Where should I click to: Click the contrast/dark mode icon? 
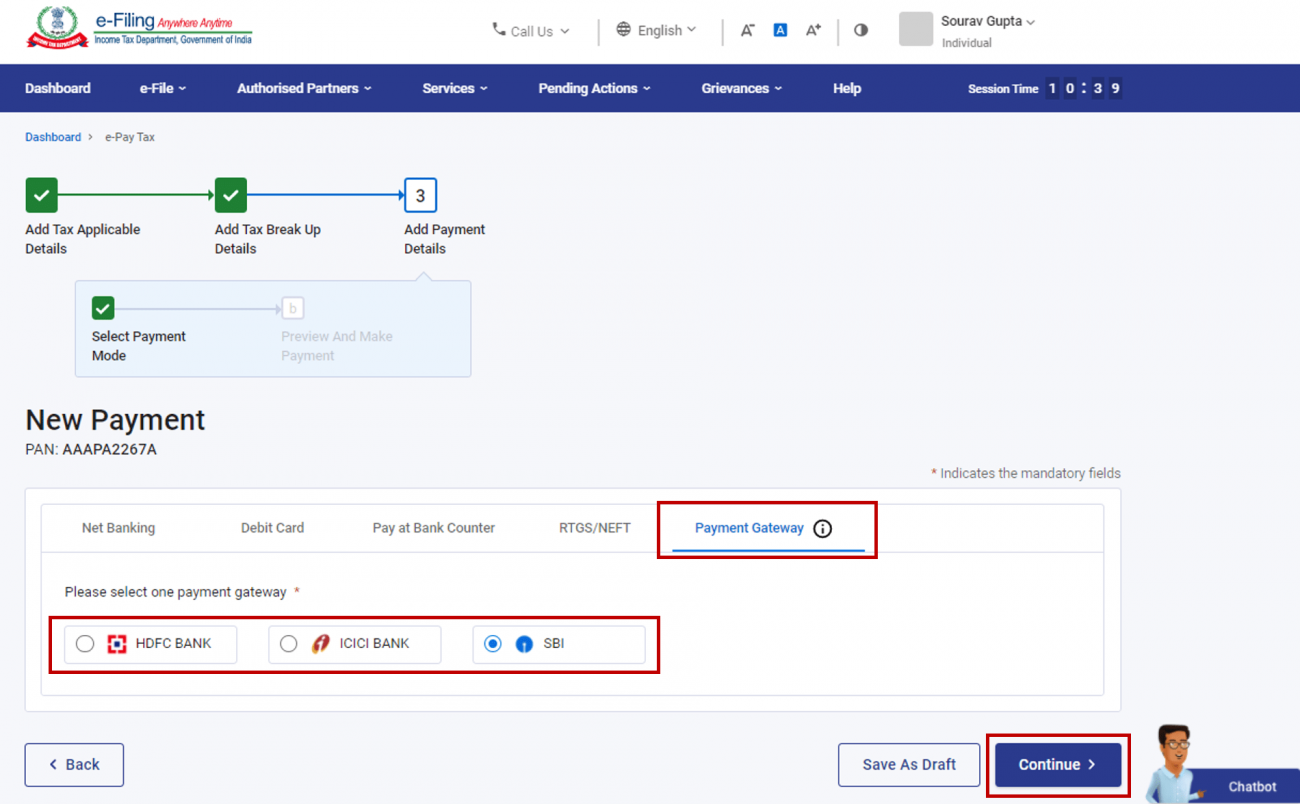pos(861,30)
